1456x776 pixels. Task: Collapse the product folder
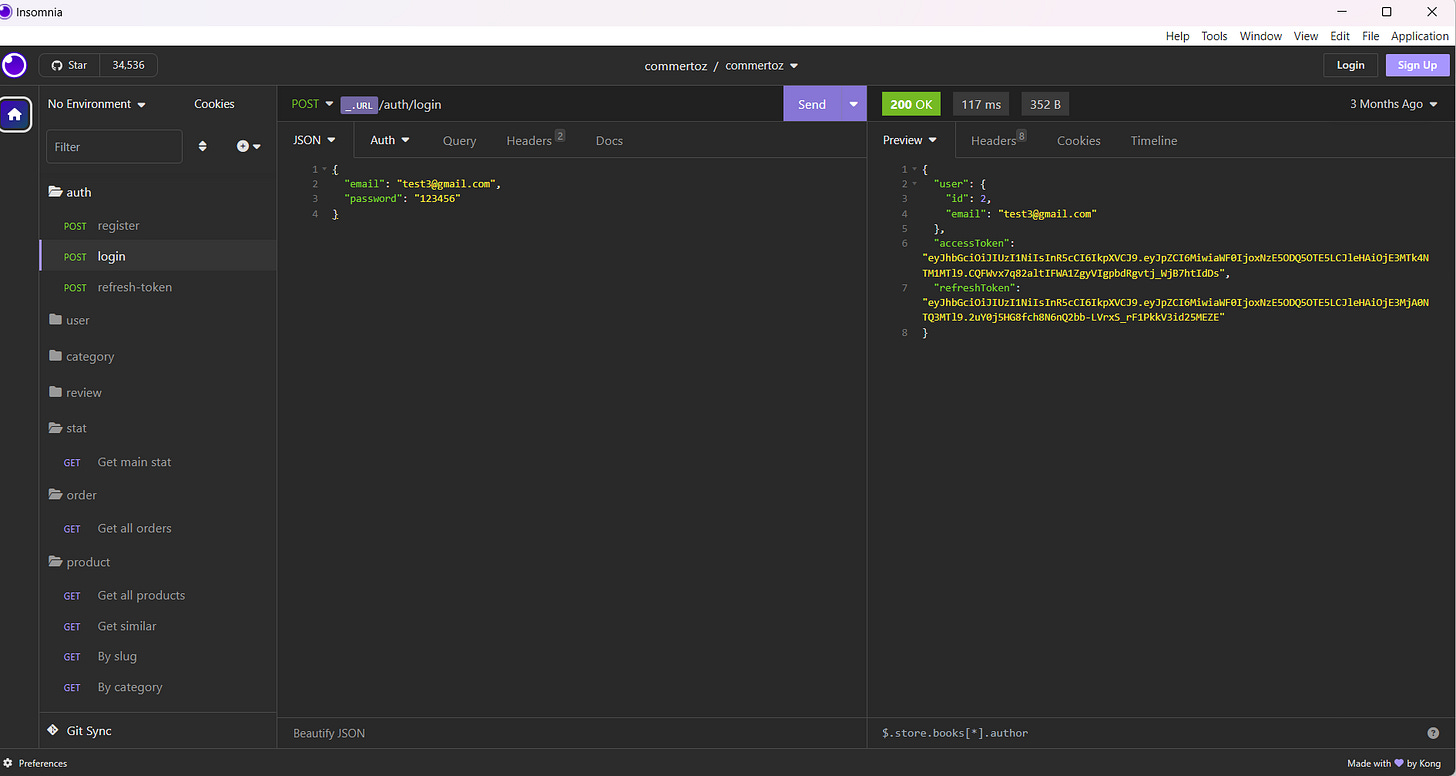[x=158, y=562]
